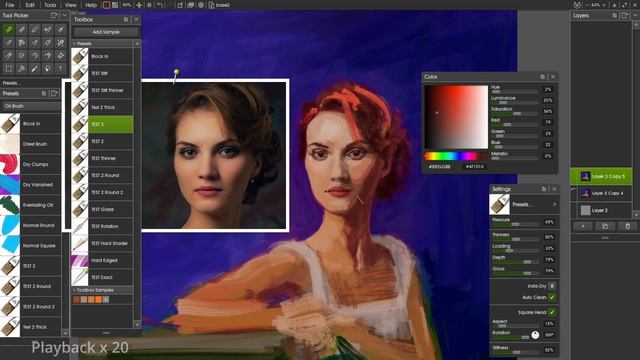The image size is (640, 360).
Task: Click the red square icon in top toolbar
Action: click(106, 5)
